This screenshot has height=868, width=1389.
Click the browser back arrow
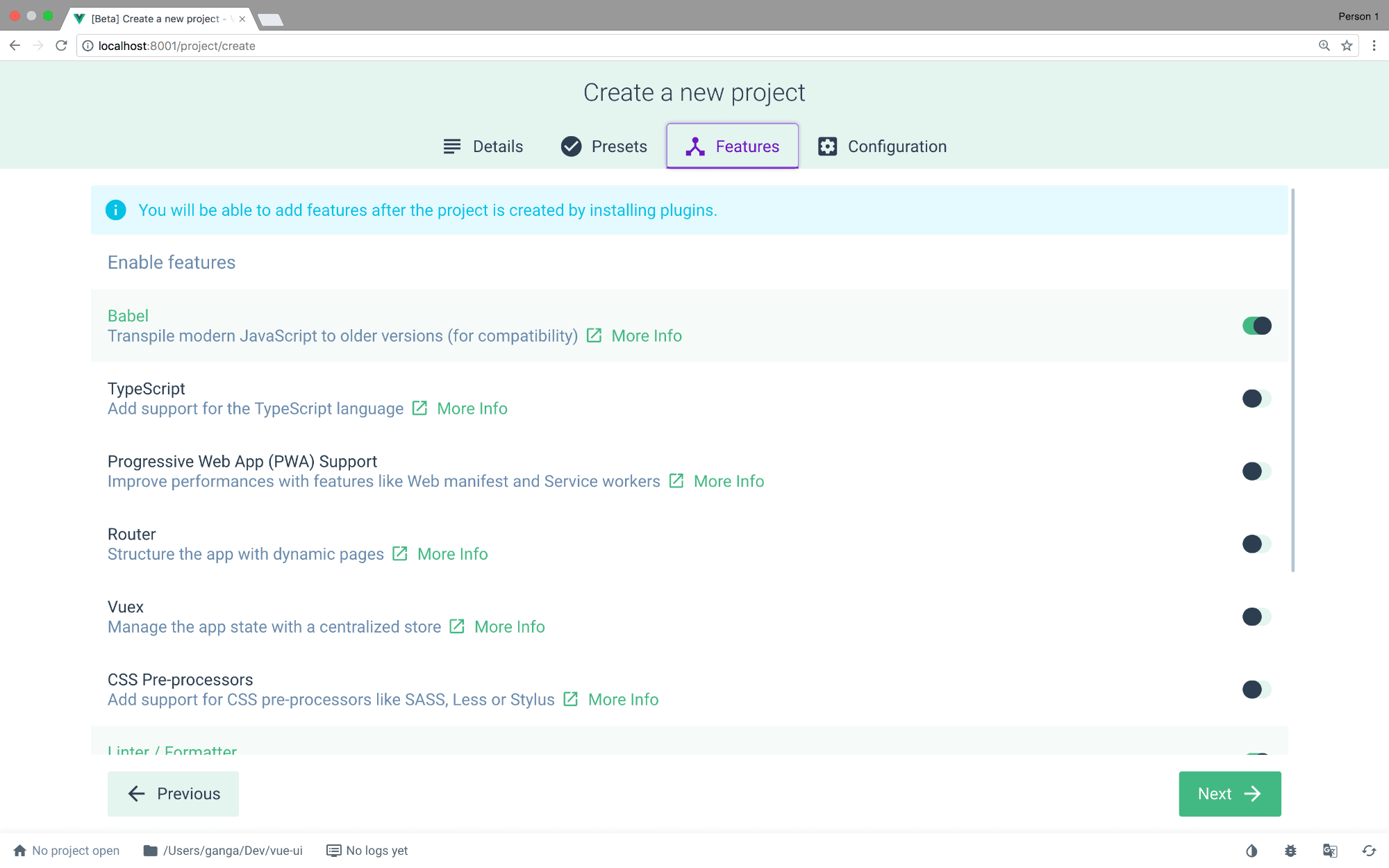15,46
